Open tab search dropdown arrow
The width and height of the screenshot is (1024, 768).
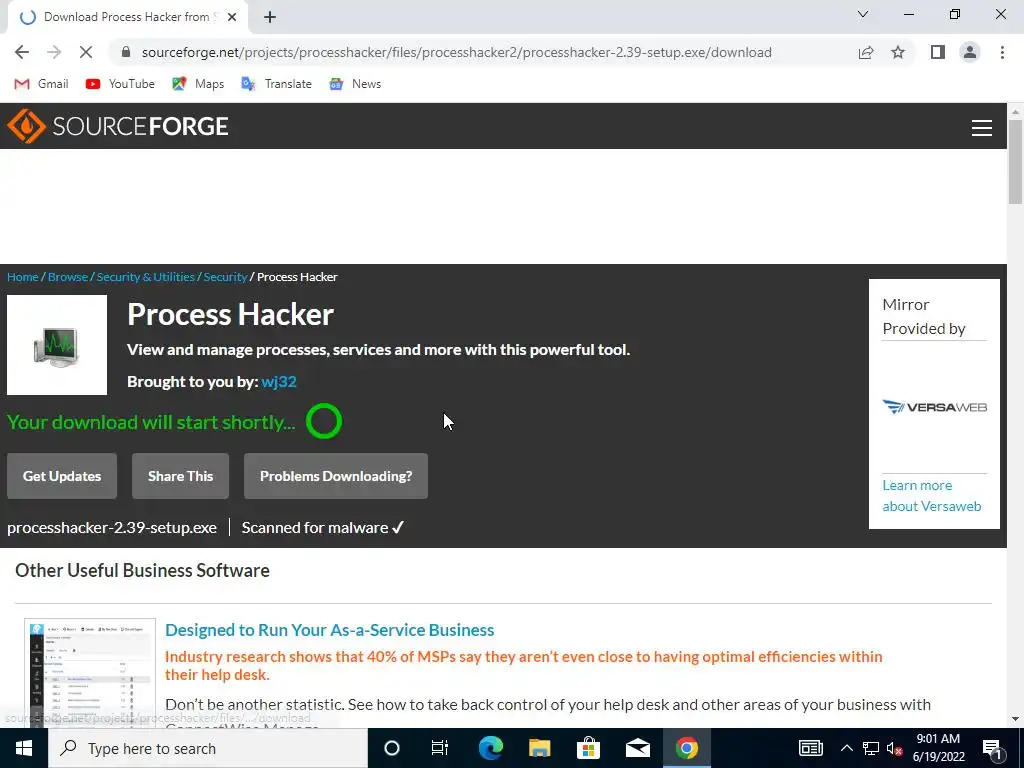click(863, 14)
